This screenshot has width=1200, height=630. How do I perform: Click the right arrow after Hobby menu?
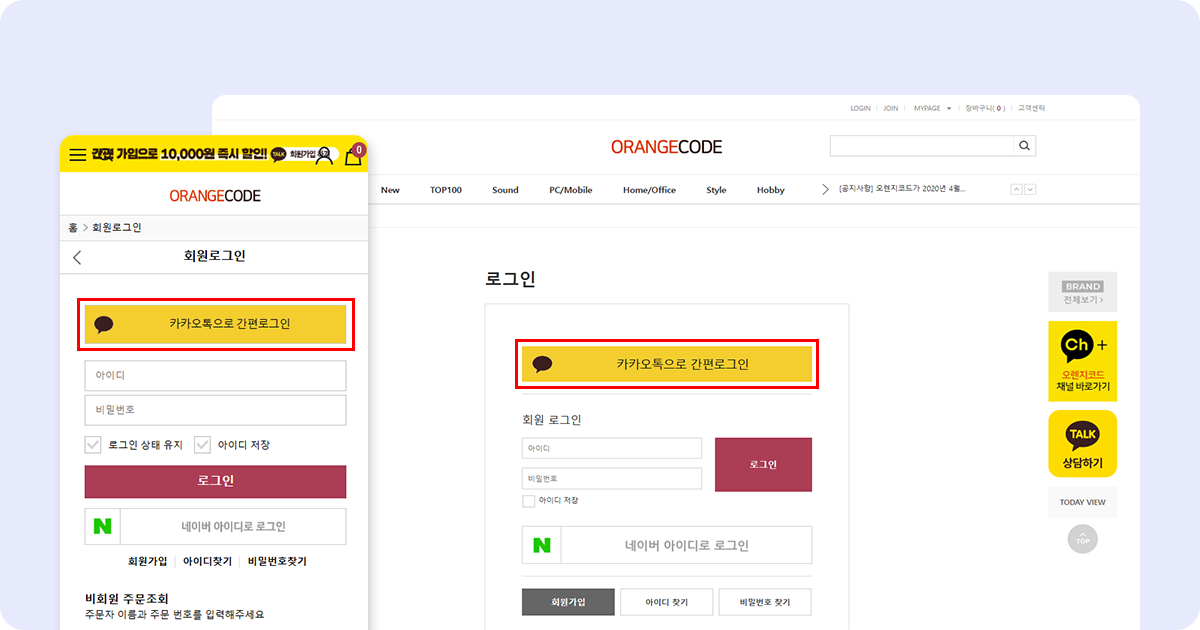pyautogui.click(x=825, y=189)
